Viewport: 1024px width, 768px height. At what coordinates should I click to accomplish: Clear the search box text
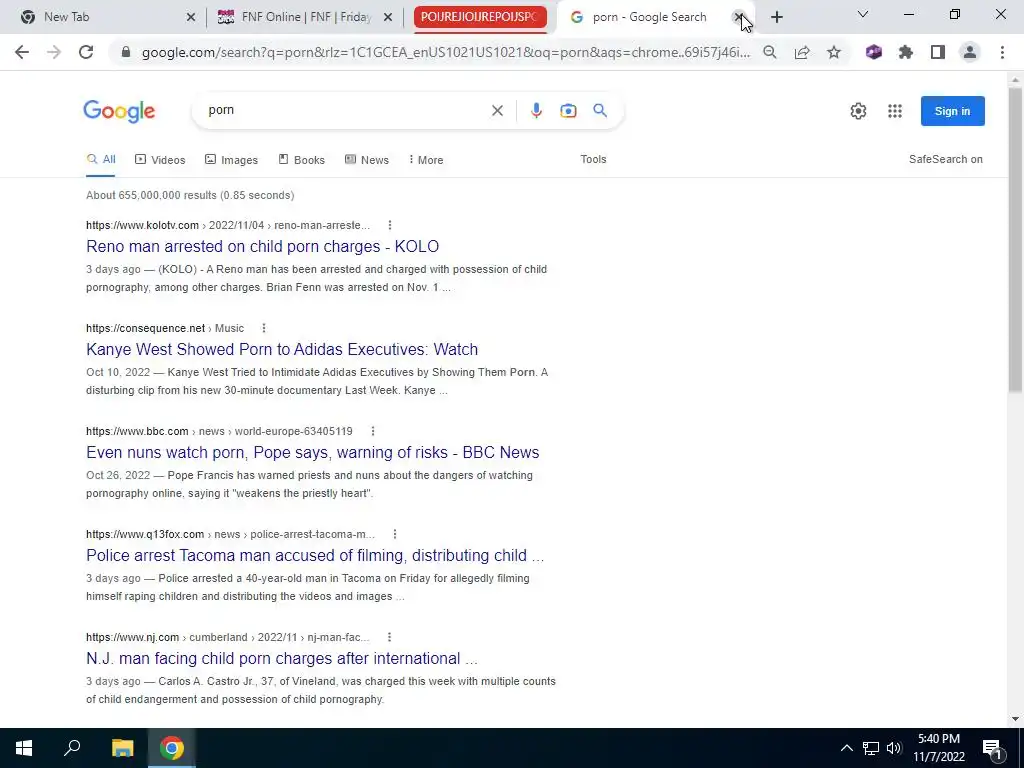[497, 110]
